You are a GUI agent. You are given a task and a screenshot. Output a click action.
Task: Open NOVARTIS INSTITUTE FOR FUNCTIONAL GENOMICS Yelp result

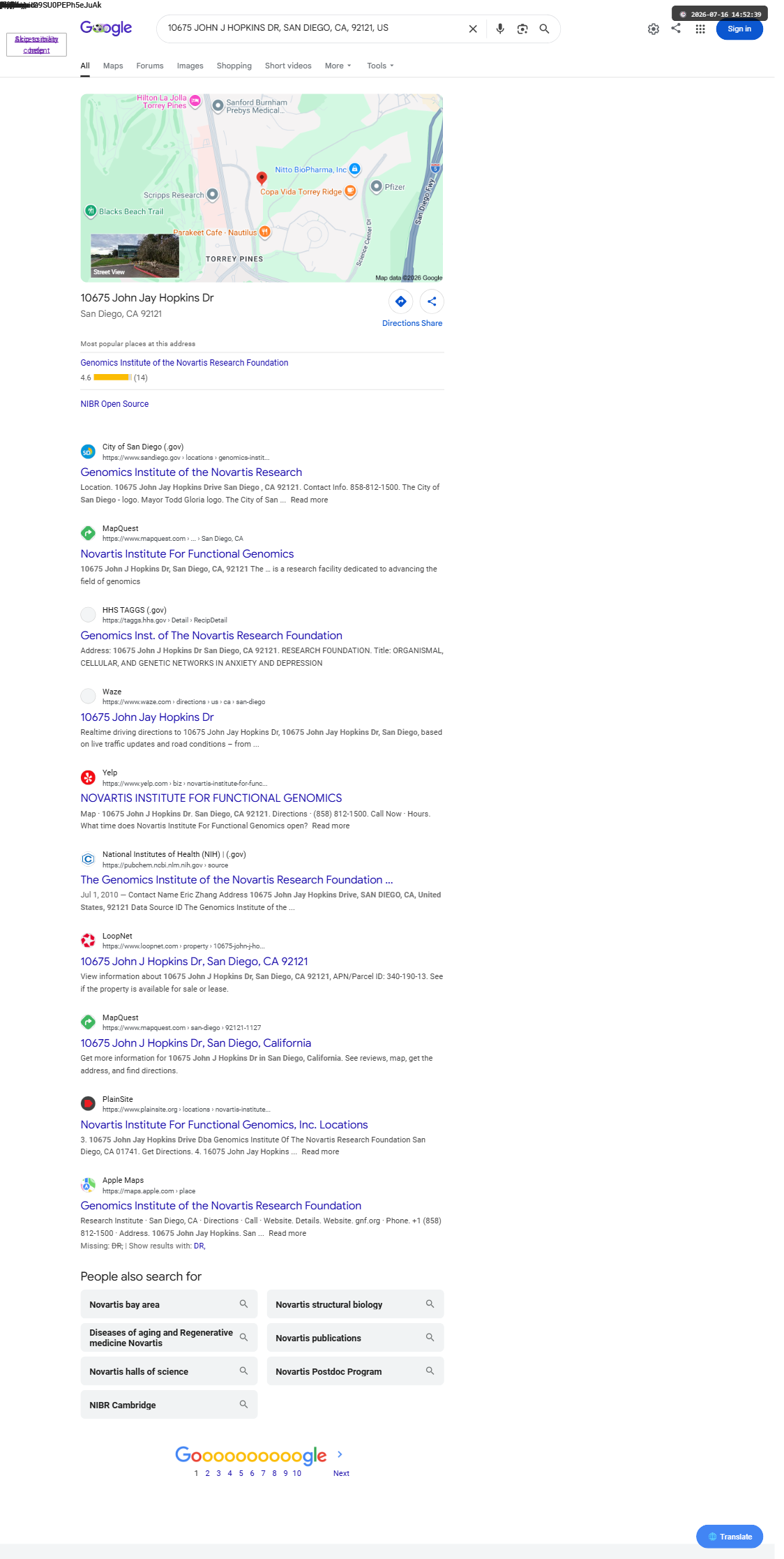[x=211, y=798]
